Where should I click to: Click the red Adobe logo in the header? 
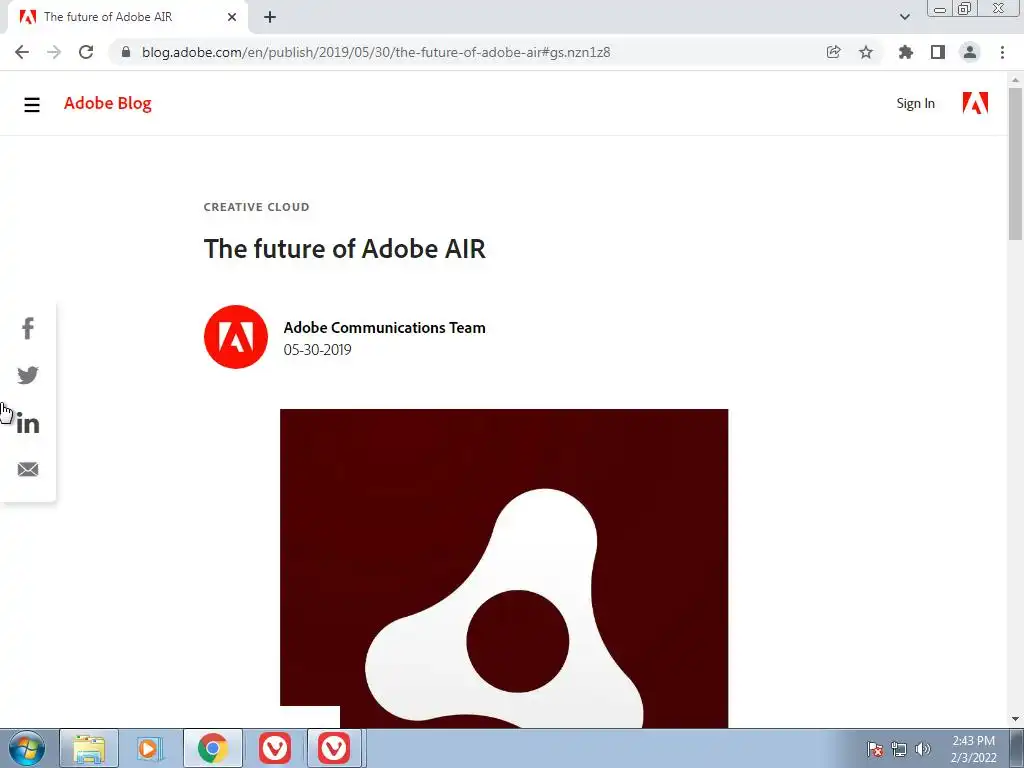[x=975, y=103]
